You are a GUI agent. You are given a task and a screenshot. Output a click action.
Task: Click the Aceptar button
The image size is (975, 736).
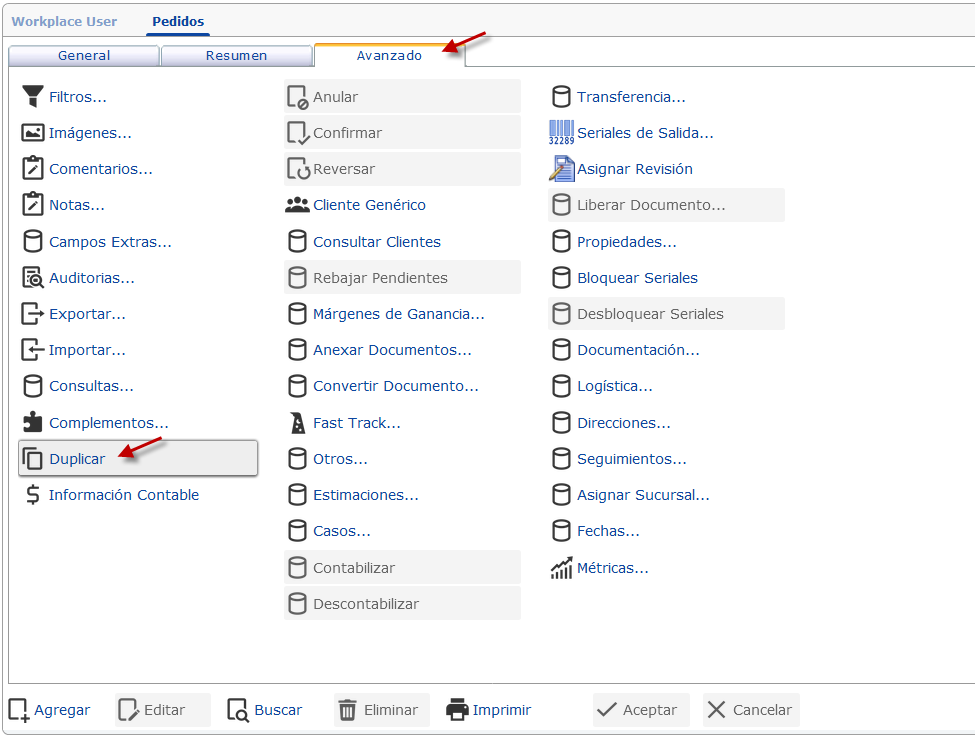[641, 709]
